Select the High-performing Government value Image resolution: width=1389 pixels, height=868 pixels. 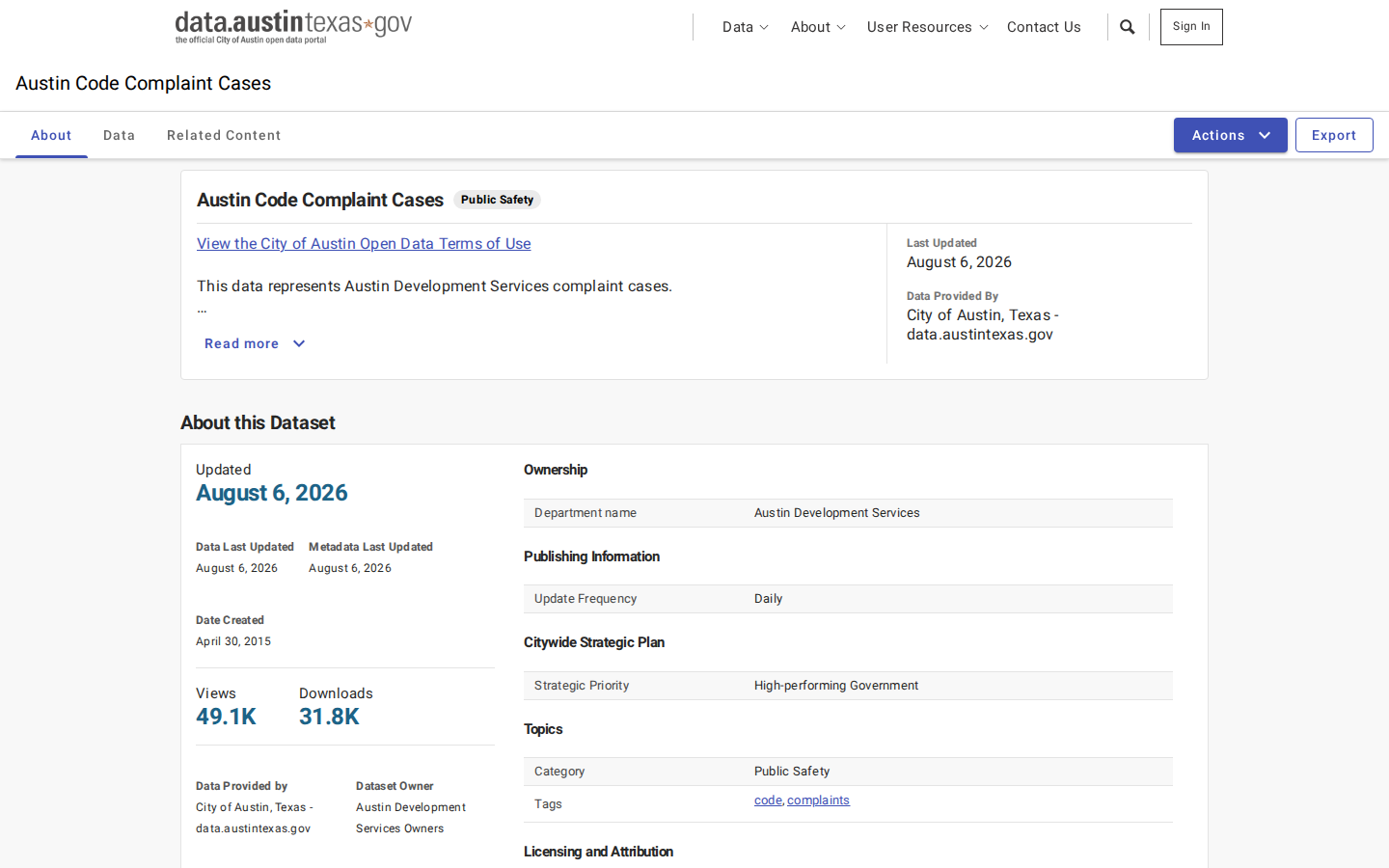pyautogui.click(x=835, y=686)
